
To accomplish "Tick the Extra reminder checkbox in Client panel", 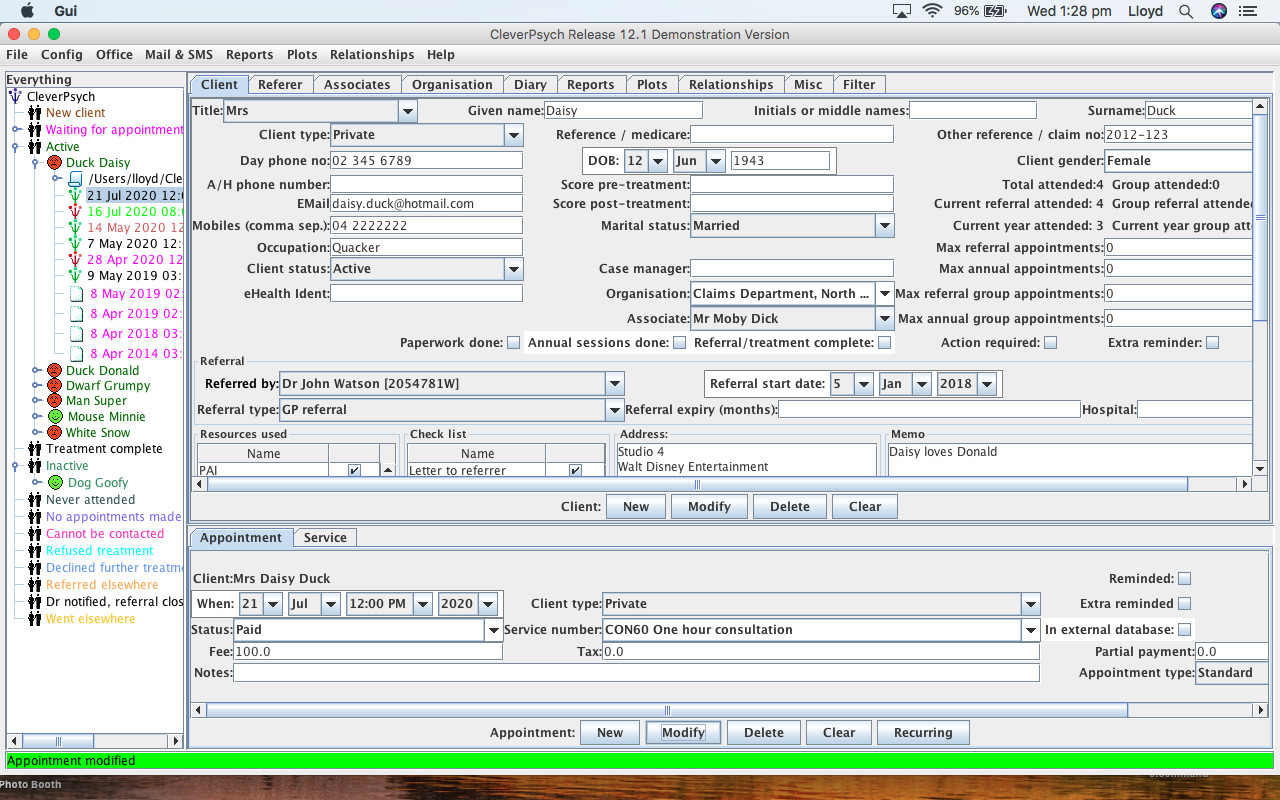I will point(1212,343).
